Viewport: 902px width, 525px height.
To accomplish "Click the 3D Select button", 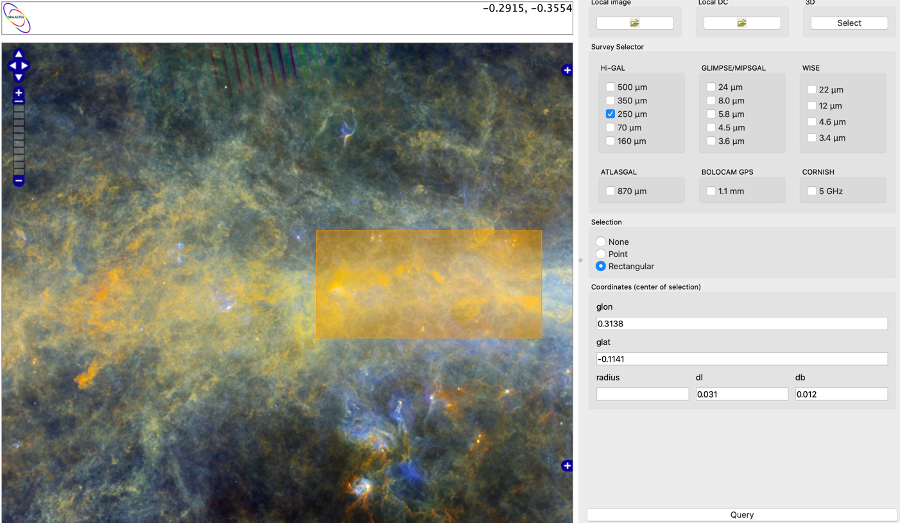I will [849, 23].
